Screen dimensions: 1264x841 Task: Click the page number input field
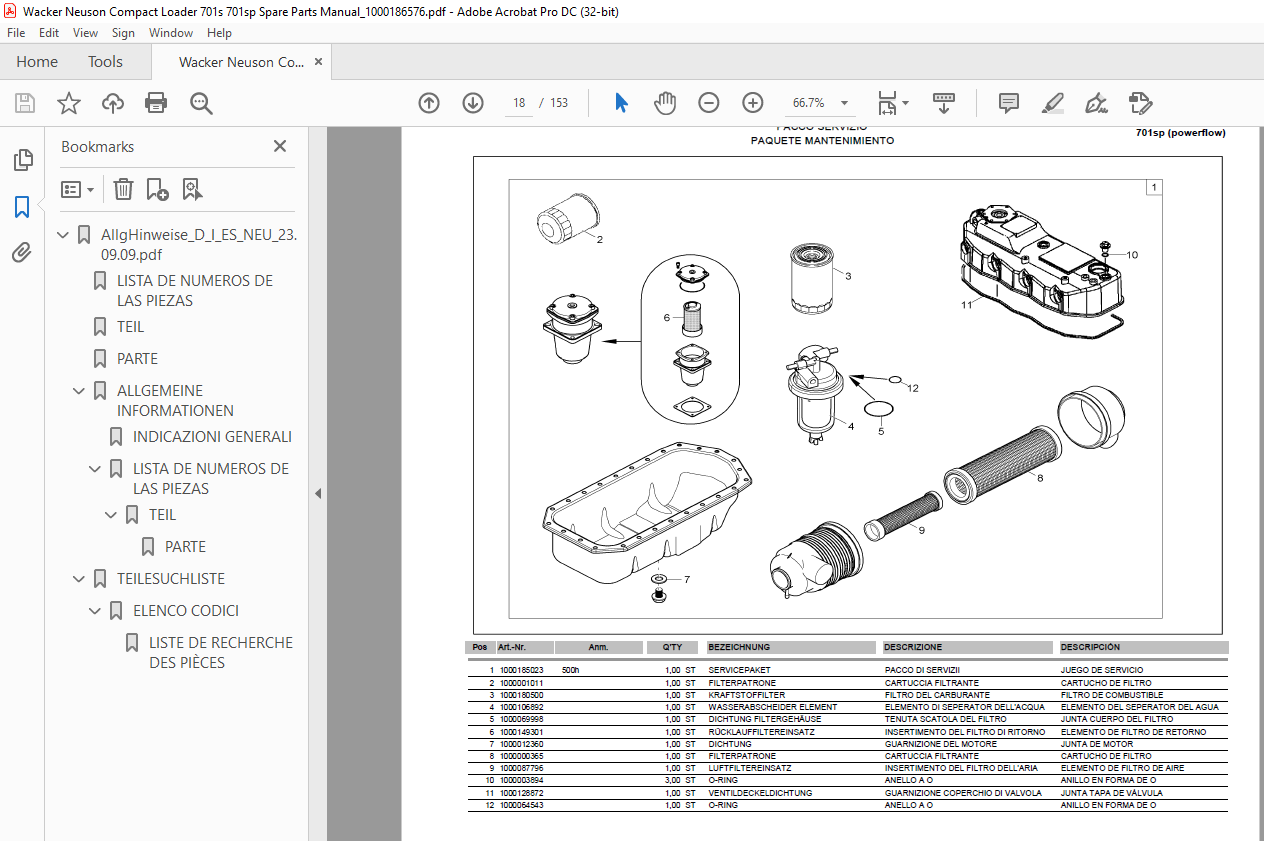click(x=519, y=103)
